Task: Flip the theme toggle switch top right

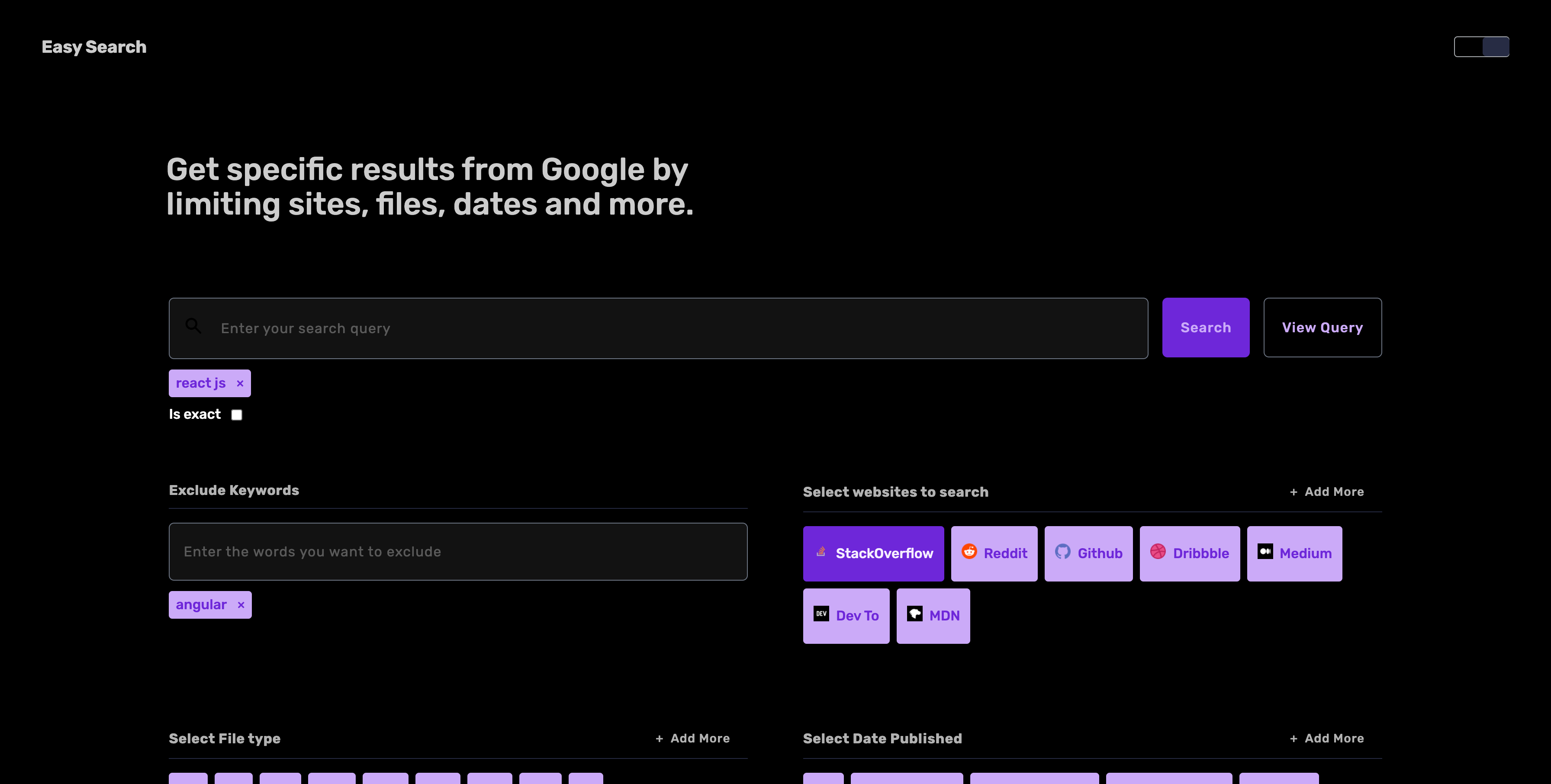Action: tap(1481, 46)
